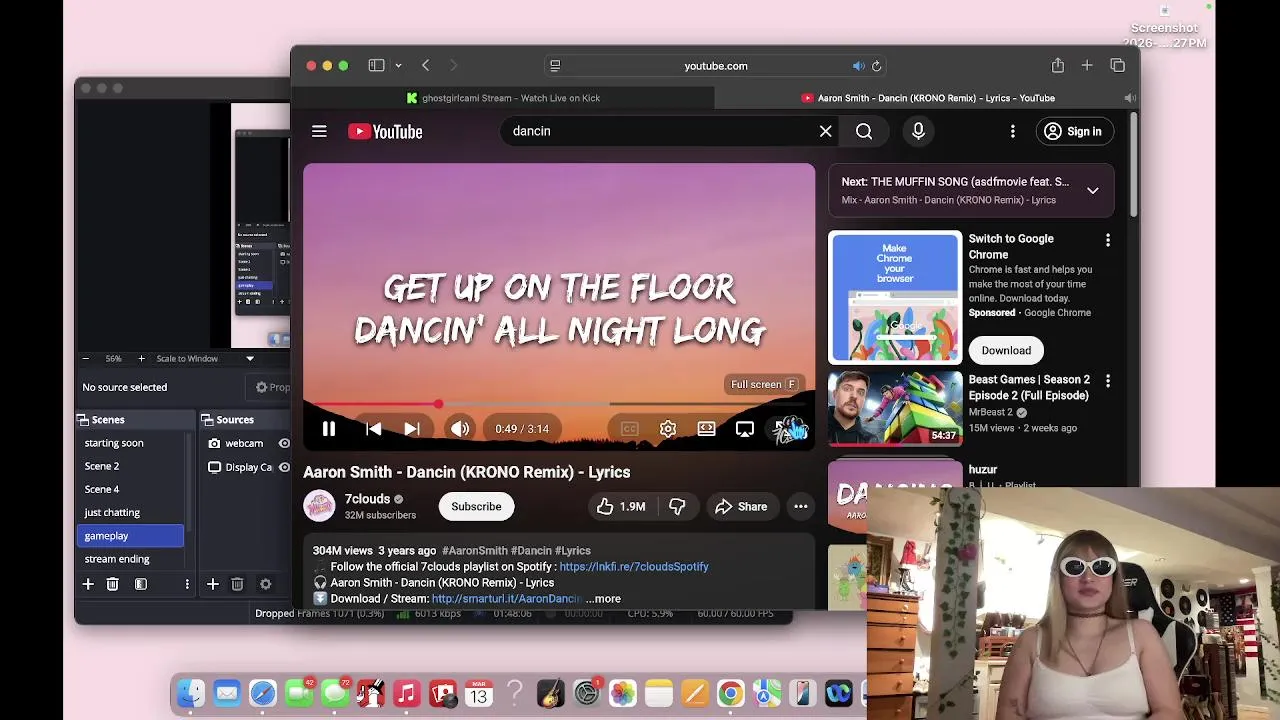
Task: Open Safari share button
Action: [1057, 65]
